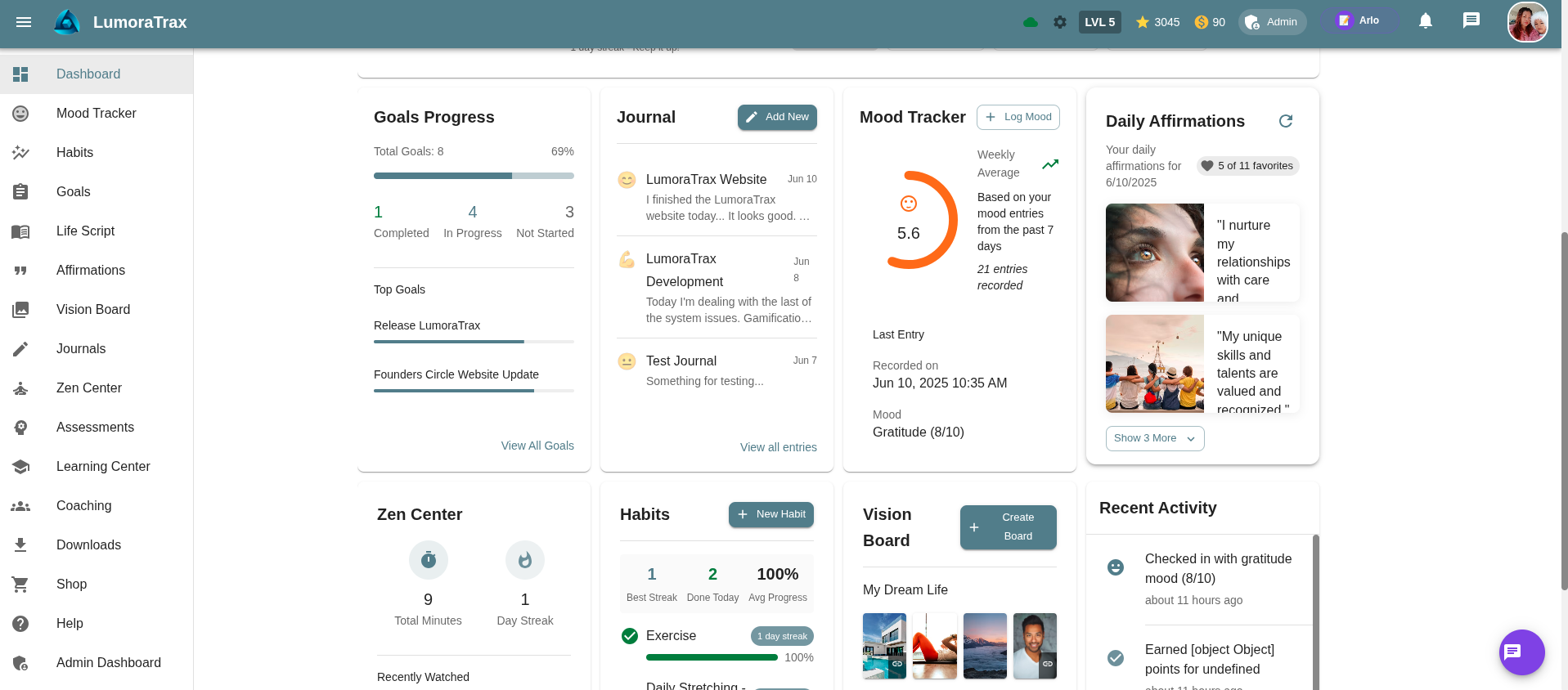Click the LVL 5 badge

[1099, 22]
